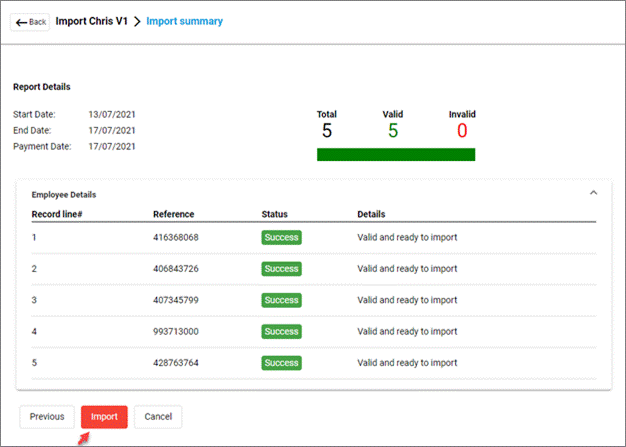Select reference number 993713000
The image size is (626, 447).
[175, 332]
